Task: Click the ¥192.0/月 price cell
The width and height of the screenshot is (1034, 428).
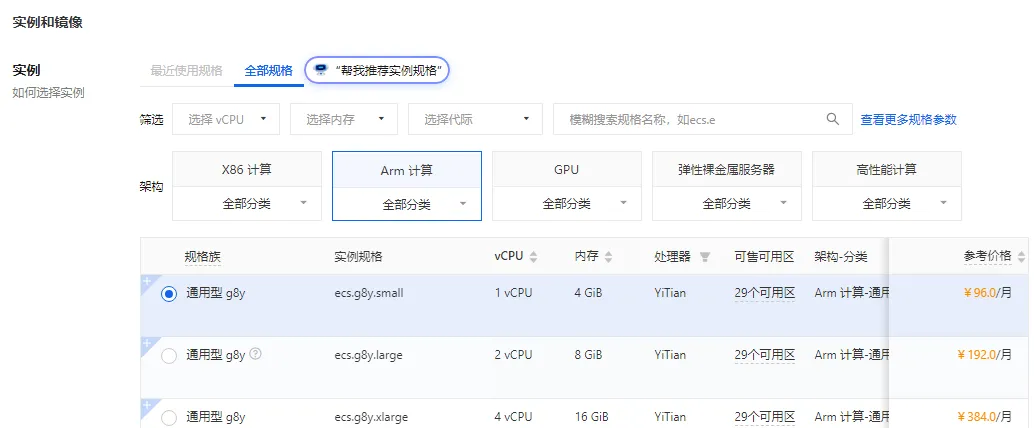Action: click(x=984, y=355)
